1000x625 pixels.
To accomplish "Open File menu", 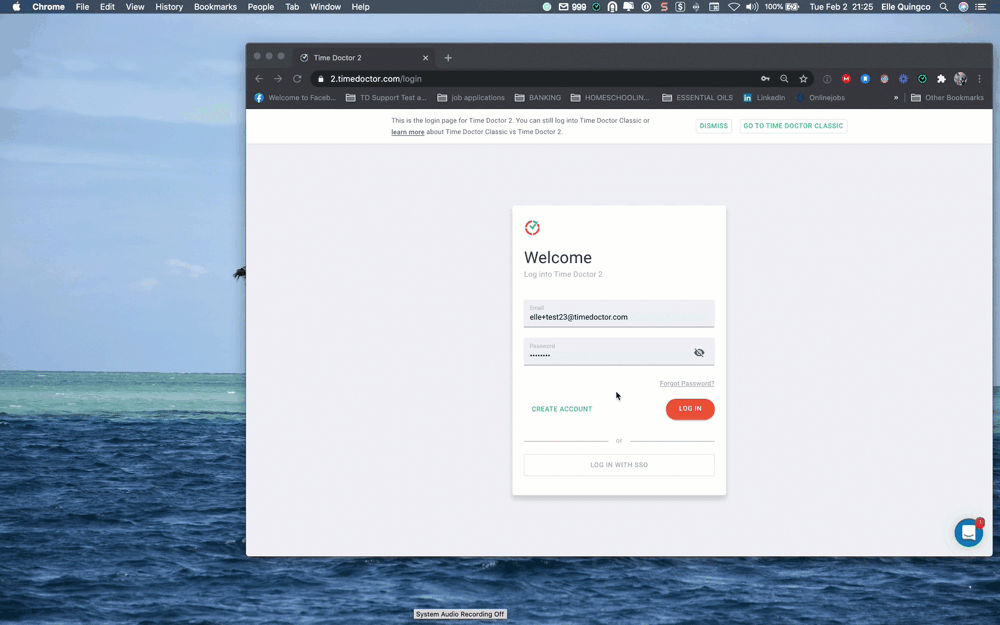I will coord(82,7).
